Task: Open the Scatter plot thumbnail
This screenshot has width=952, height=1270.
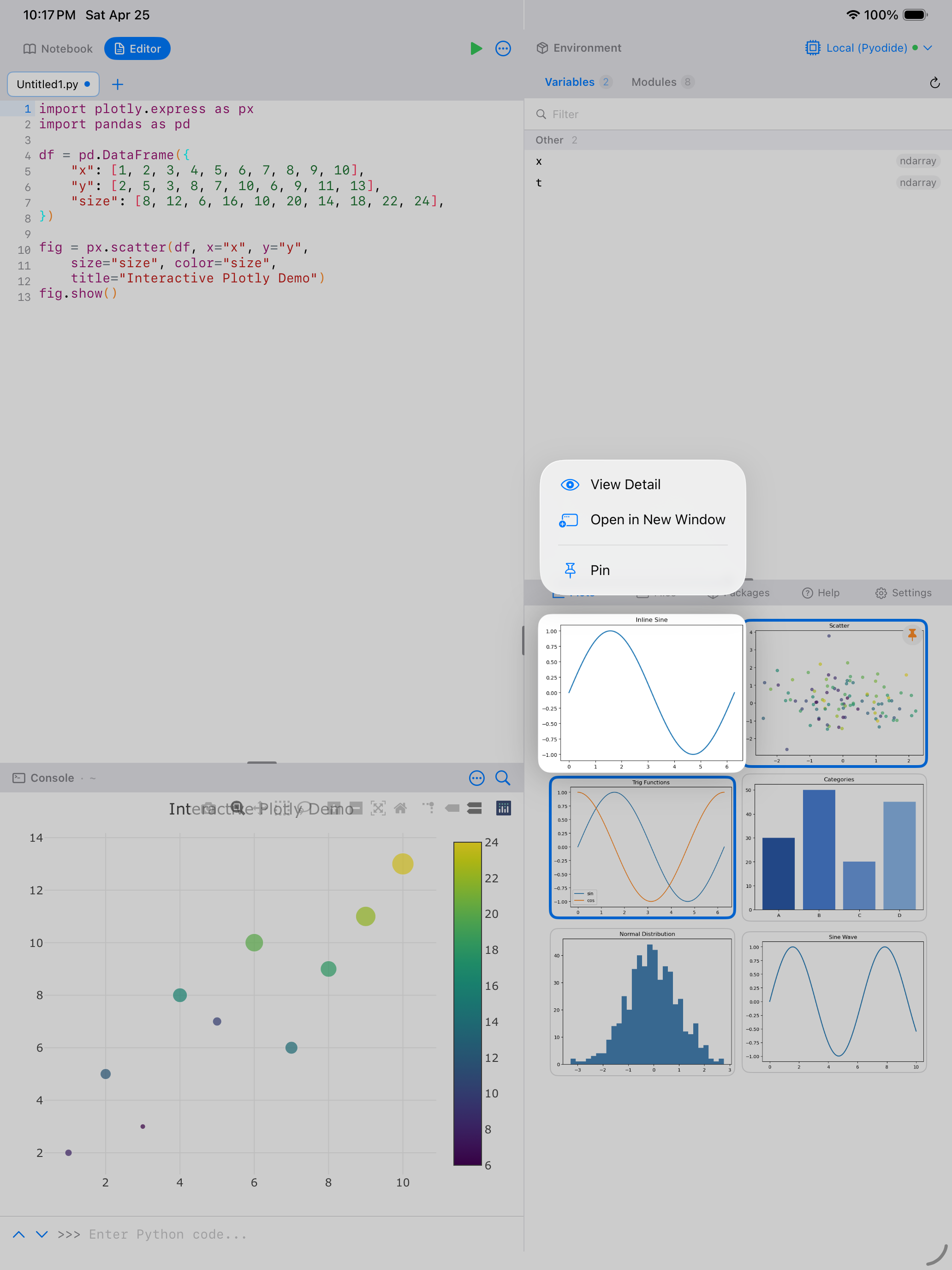Action: click(835, 693)
